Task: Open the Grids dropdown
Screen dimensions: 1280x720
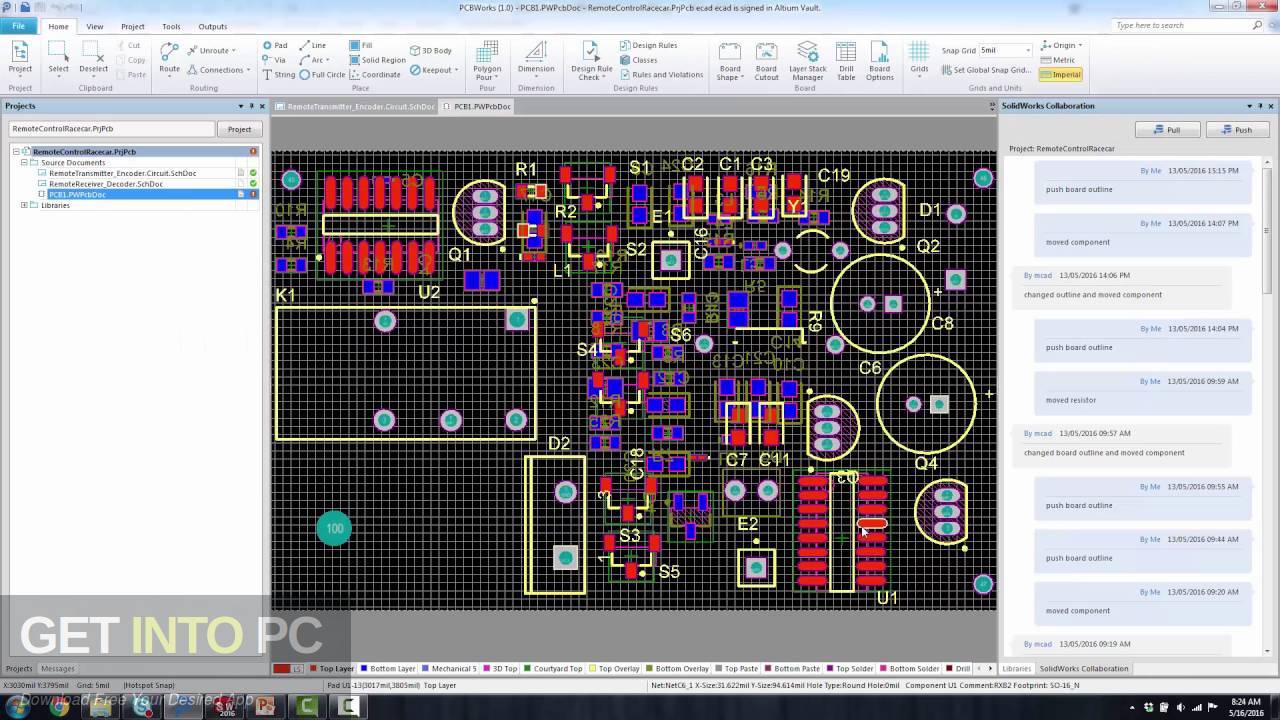Action: 919,58
